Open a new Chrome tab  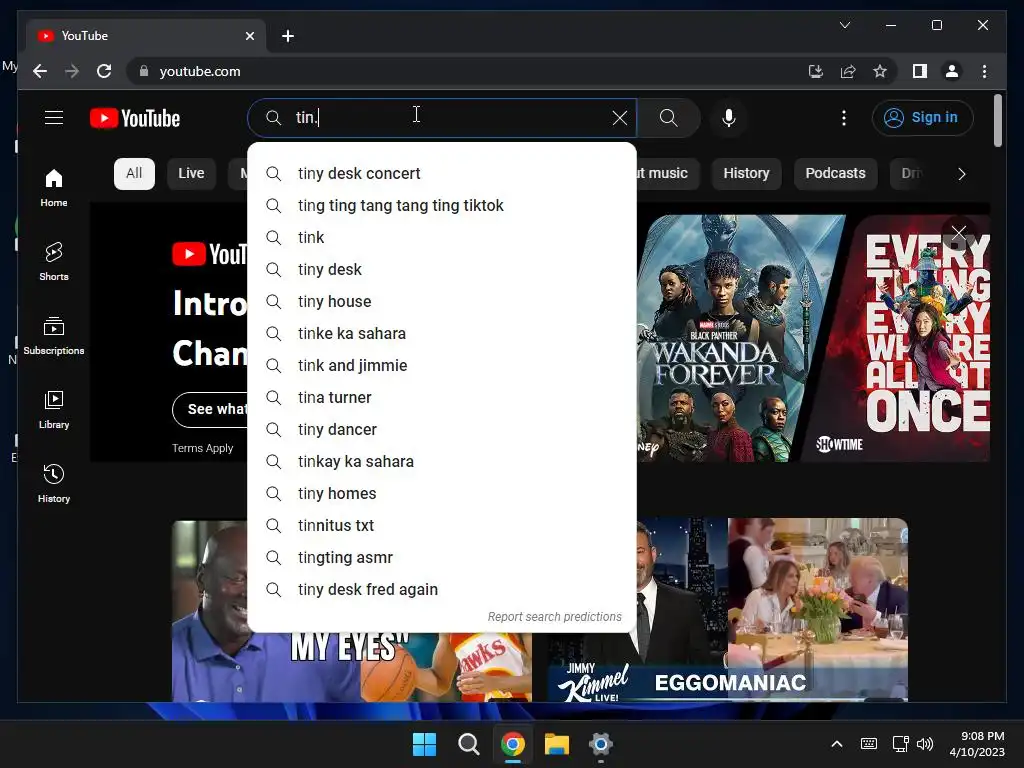288,36
